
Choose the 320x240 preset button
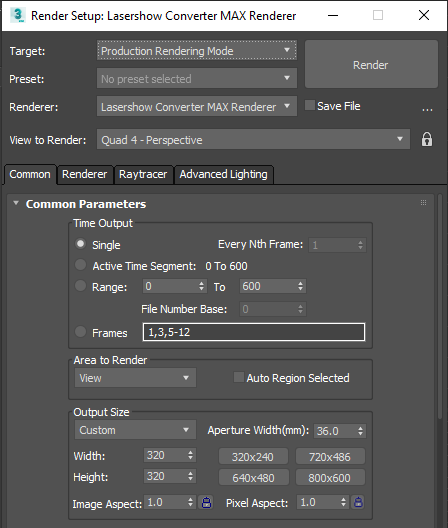[x=253, y=457]
